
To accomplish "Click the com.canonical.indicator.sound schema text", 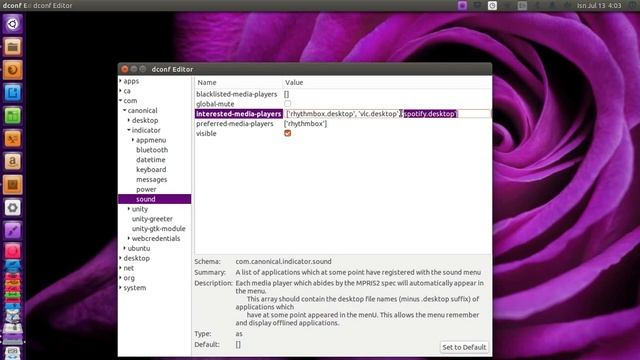I will tap(283, 261).
